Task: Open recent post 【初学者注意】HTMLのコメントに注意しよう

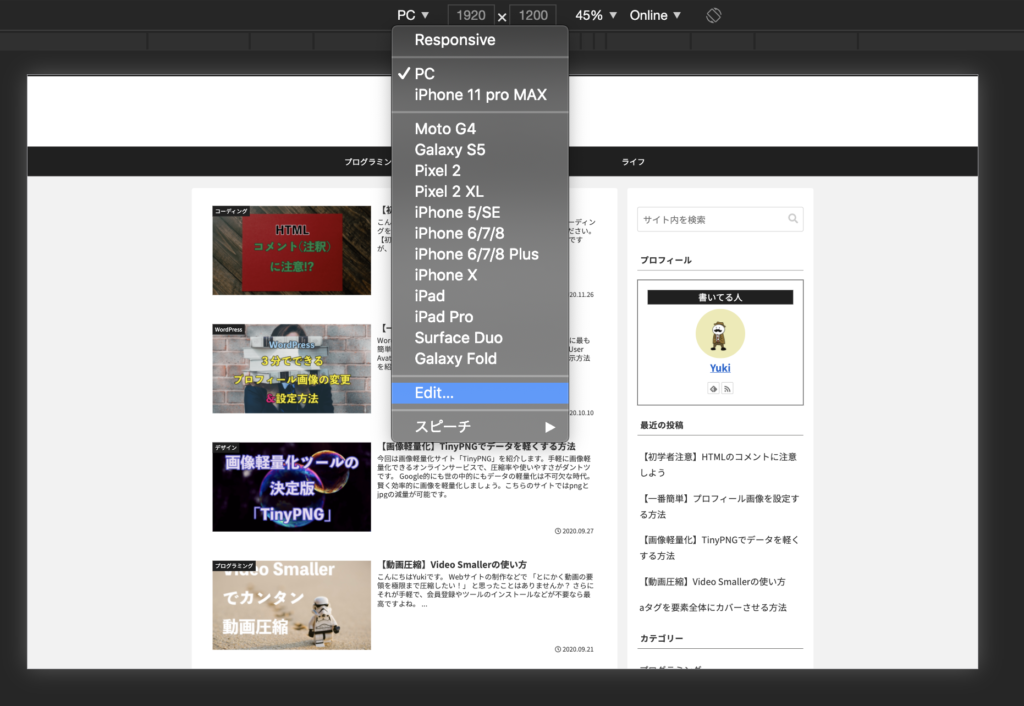Action: coord(718,464)
